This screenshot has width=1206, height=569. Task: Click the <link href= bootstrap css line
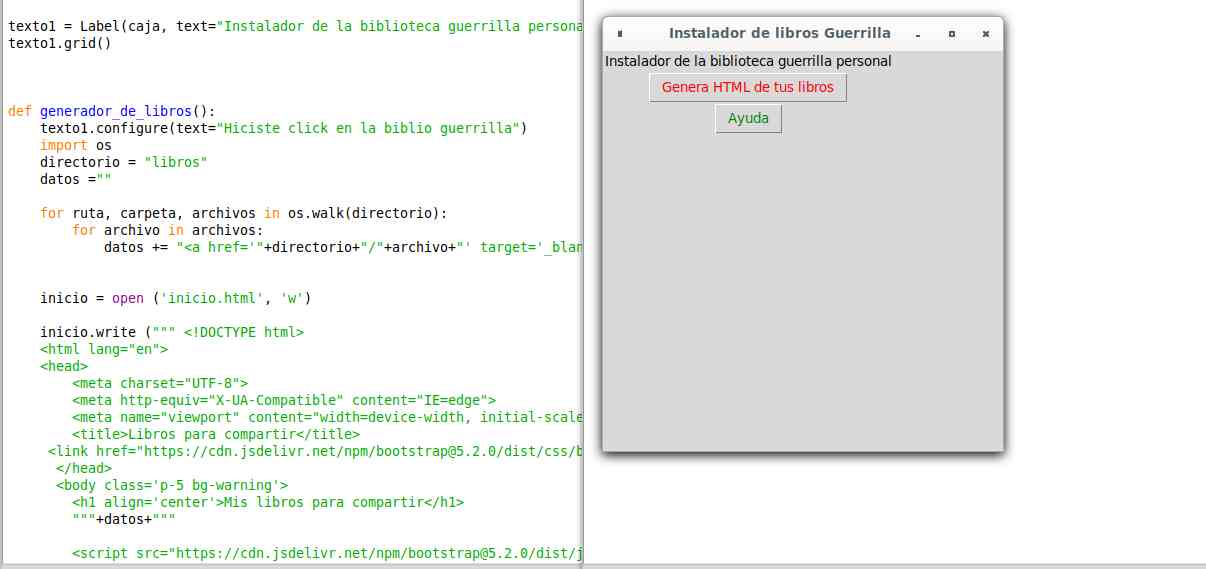(x=315, y=451)
